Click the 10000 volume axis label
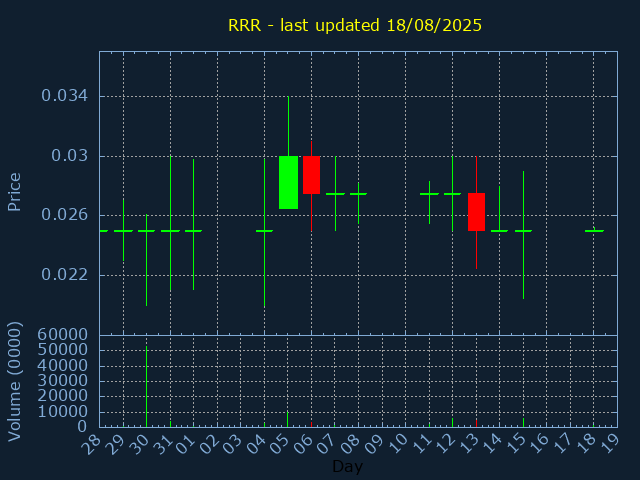 point(62,411)
